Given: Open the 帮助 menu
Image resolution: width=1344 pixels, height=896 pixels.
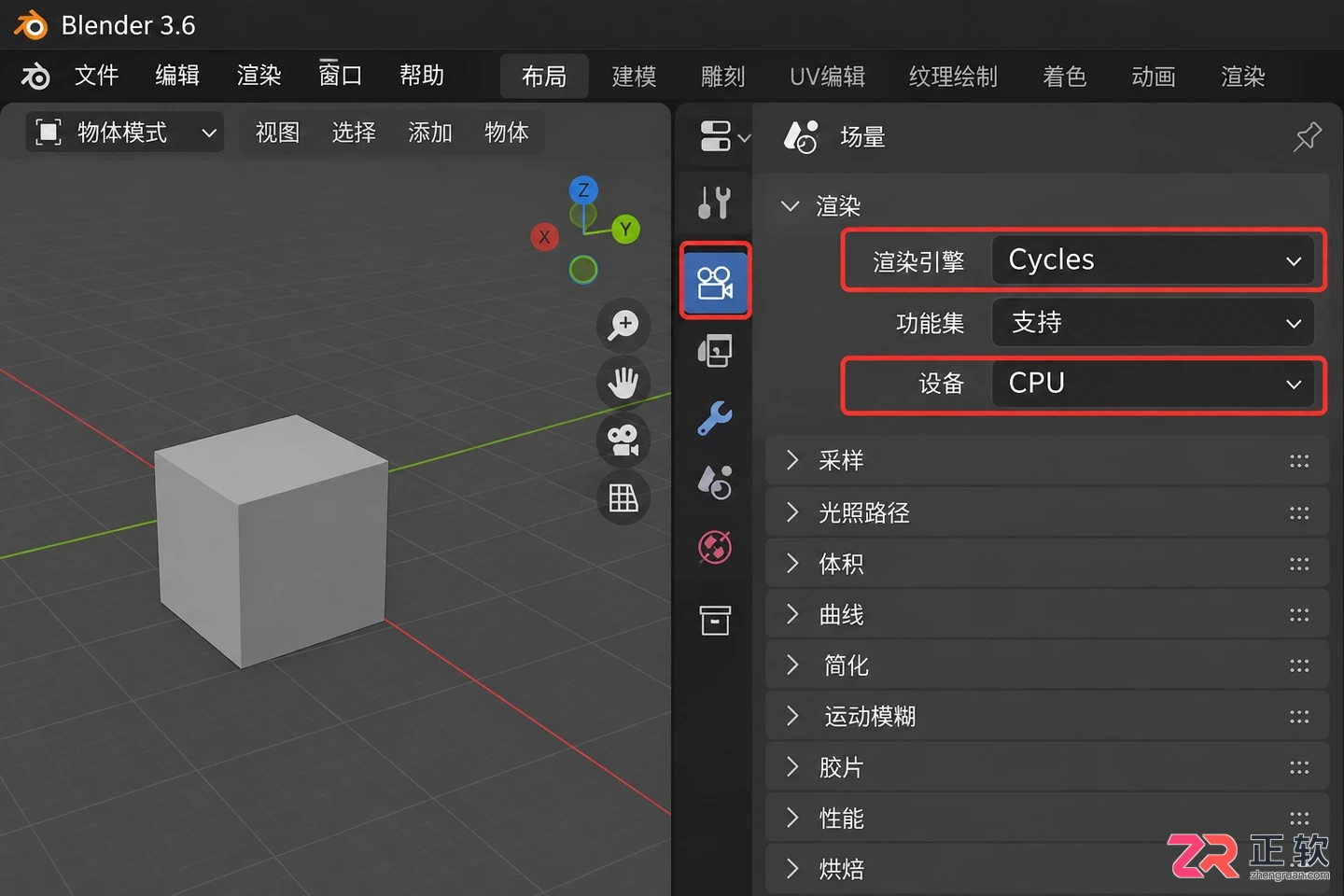Looking at the screenshot, I should pos(422,76).
